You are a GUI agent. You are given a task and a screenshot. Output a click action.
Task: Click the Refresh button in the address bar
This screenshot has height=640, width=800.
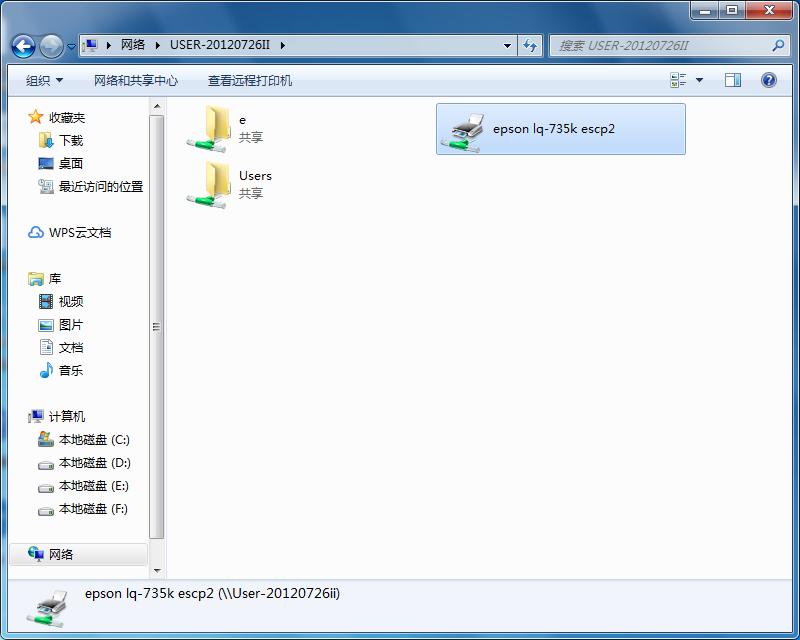coord(528,45)
